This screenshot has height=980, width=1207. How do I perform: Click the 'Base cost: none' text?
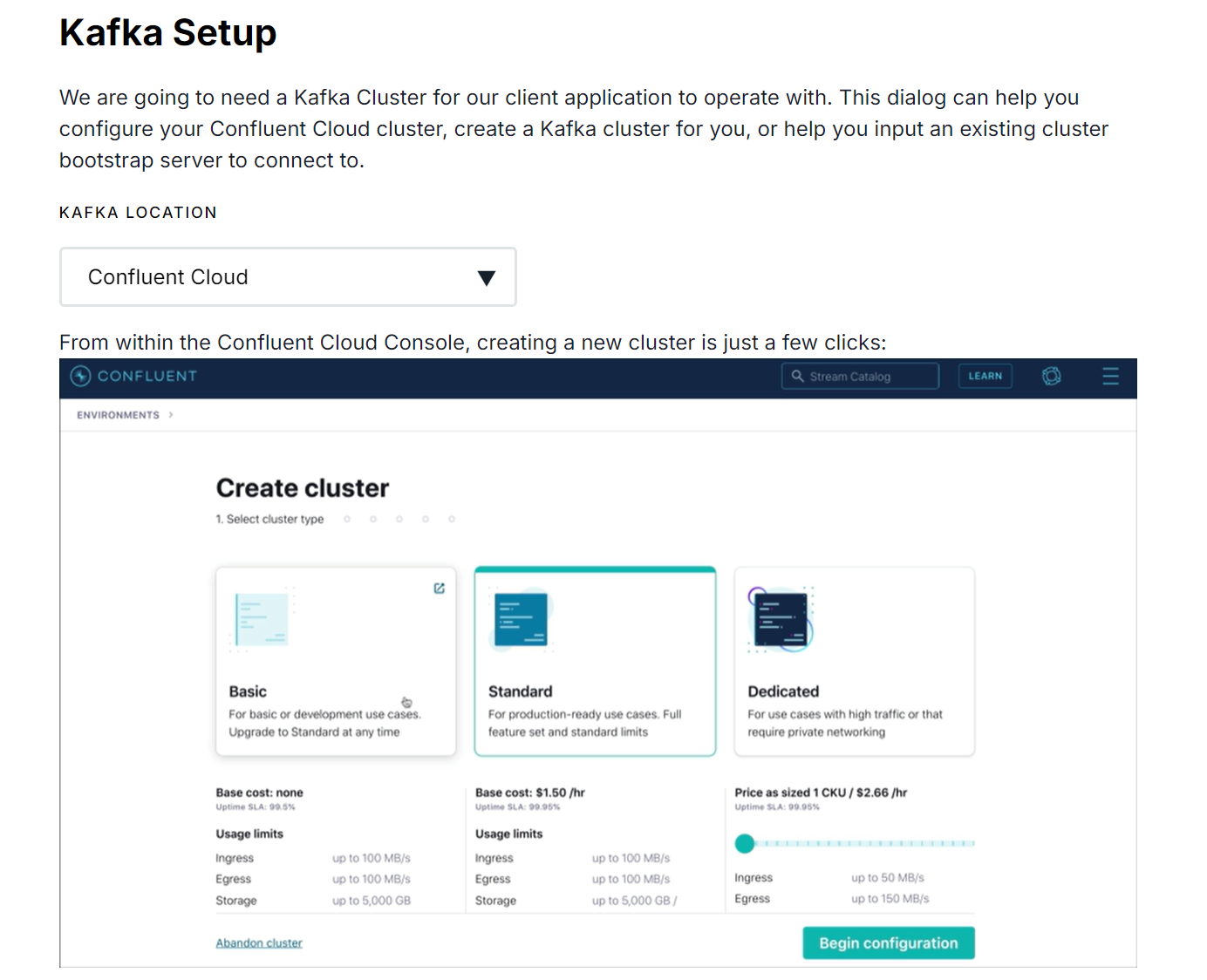click(x=260, y=793)
